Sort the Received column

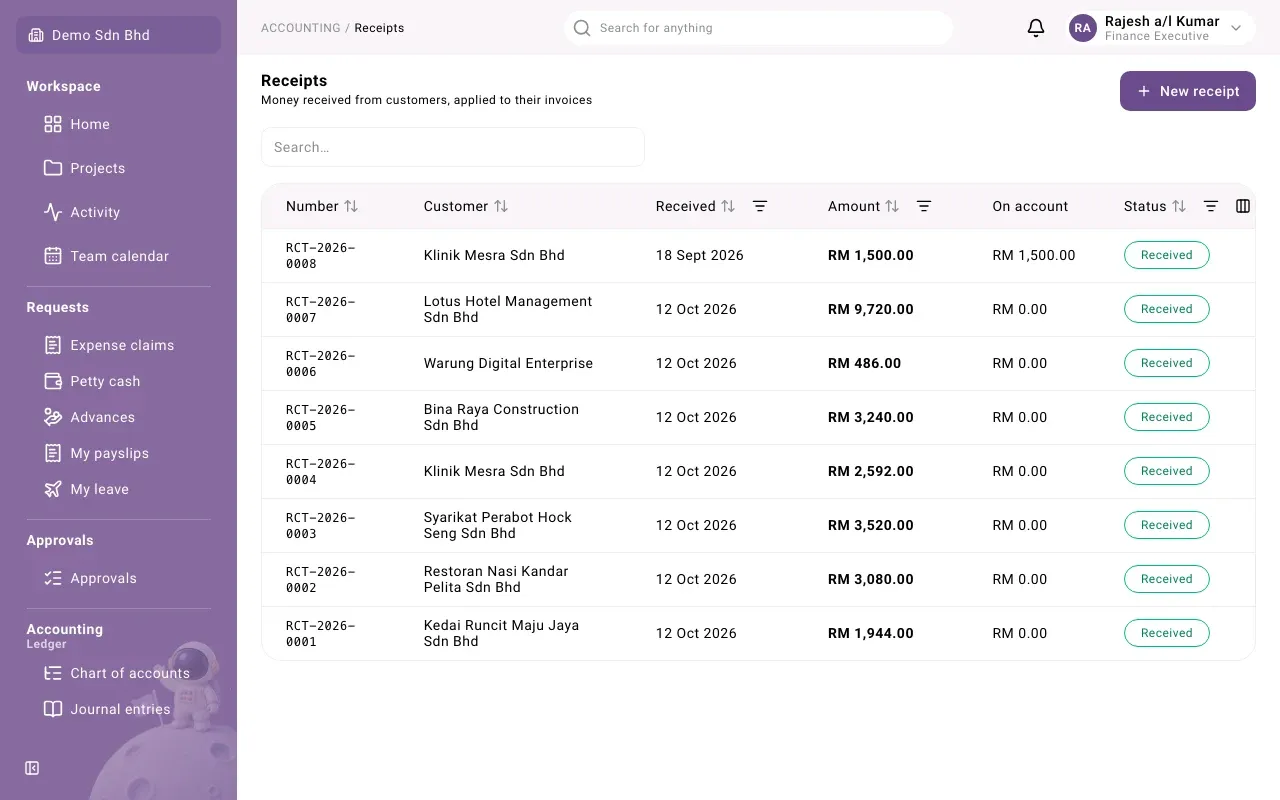tap(728, 206)
